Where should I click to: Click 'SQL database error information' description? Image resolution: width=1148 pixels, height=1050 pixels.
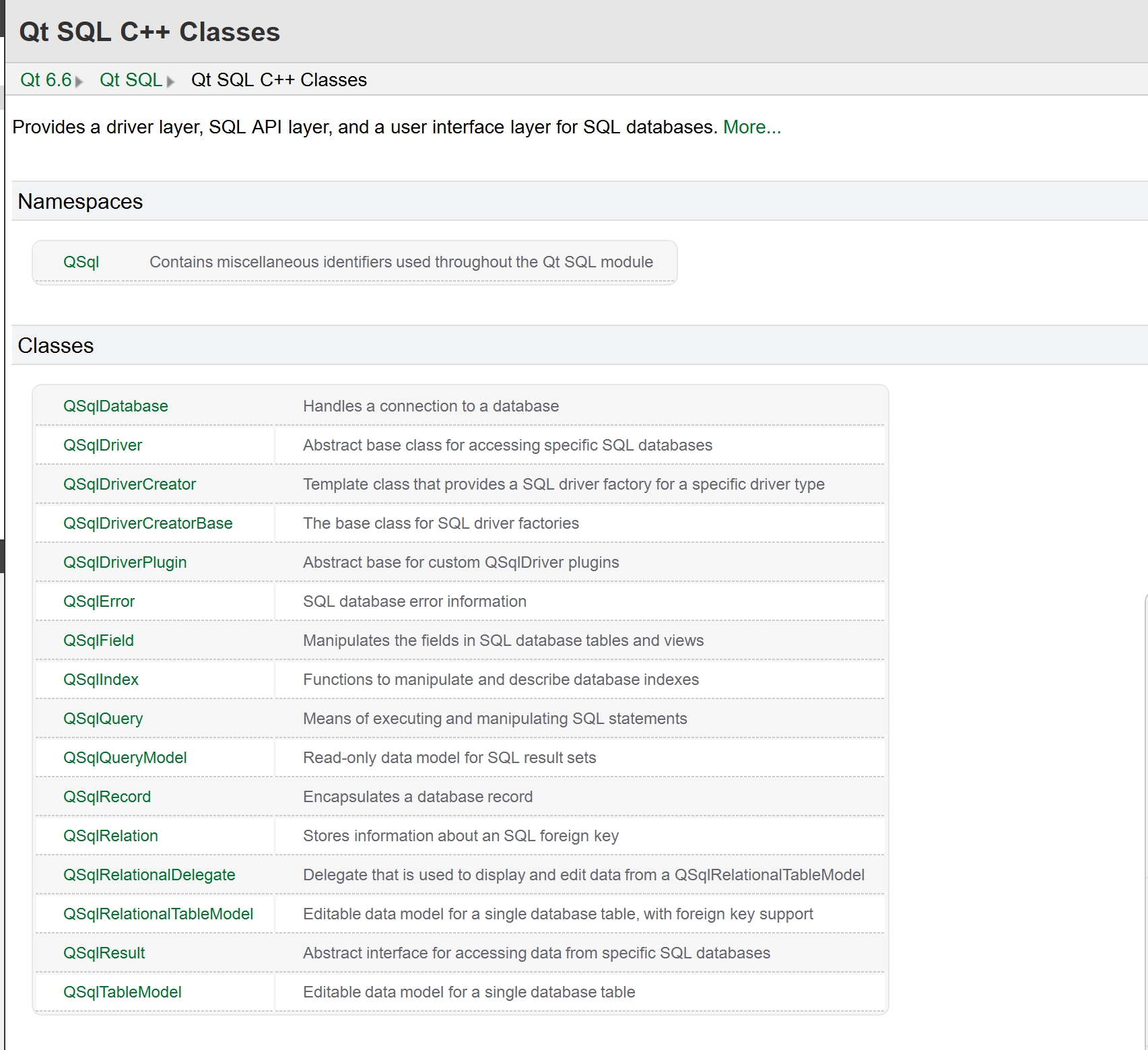pyautogui.click(x=415, y=601)
